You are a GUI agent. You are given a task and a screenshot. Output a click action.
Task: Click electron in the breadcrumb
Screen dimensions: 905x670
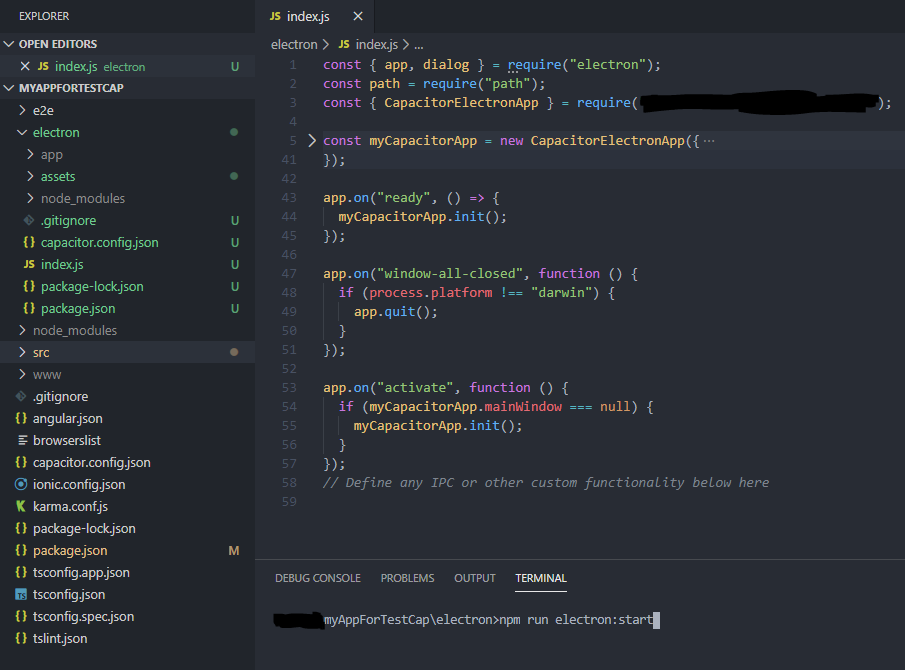tap(294, 44)
